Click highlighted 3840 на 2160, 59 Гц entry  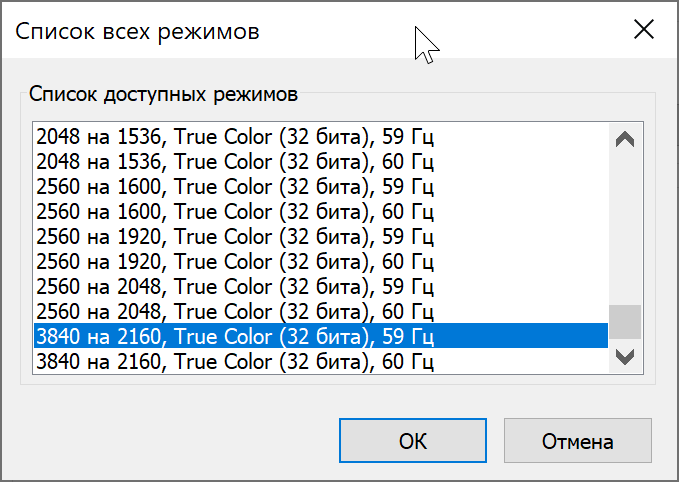[235, 335]
